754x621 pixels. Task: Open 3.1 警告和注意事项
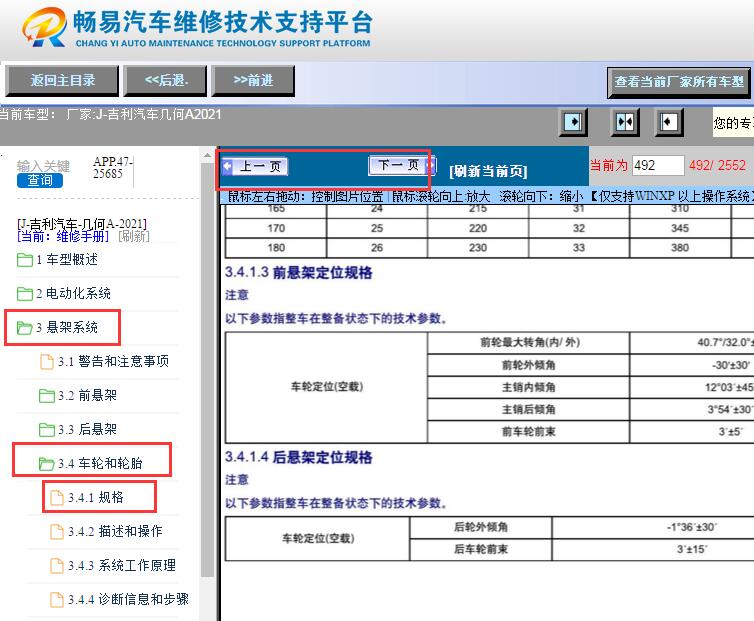click(x=113, y=361)
